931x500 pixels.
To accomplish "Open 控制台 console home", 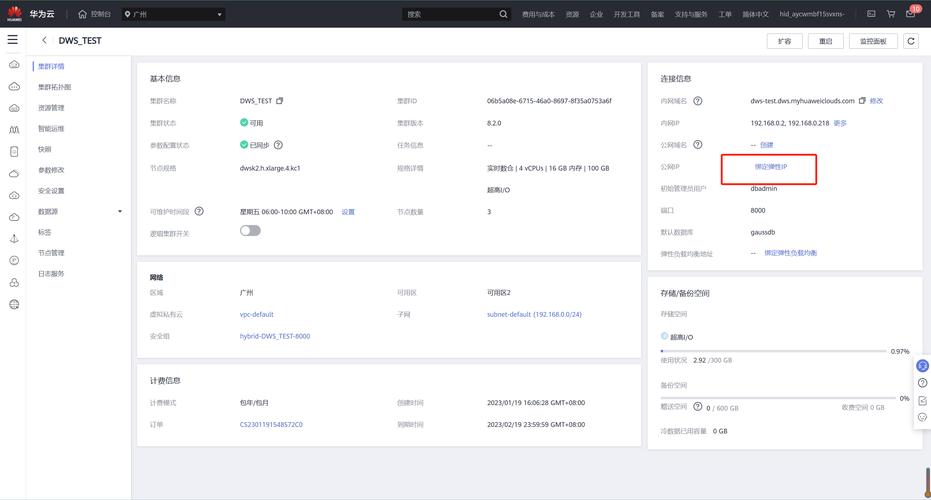I will point(94,14).
